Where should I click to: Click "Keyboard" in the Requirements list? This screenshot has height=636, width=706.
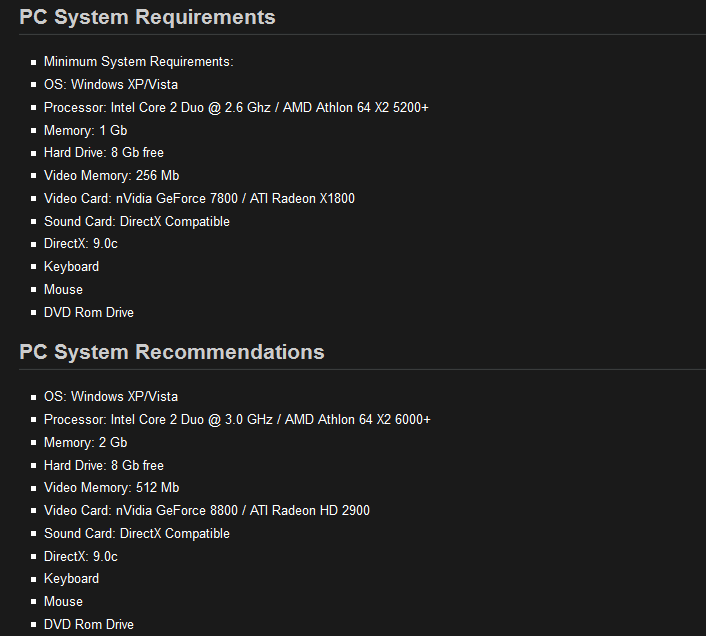pyautogui.click(x=71, y=267)
